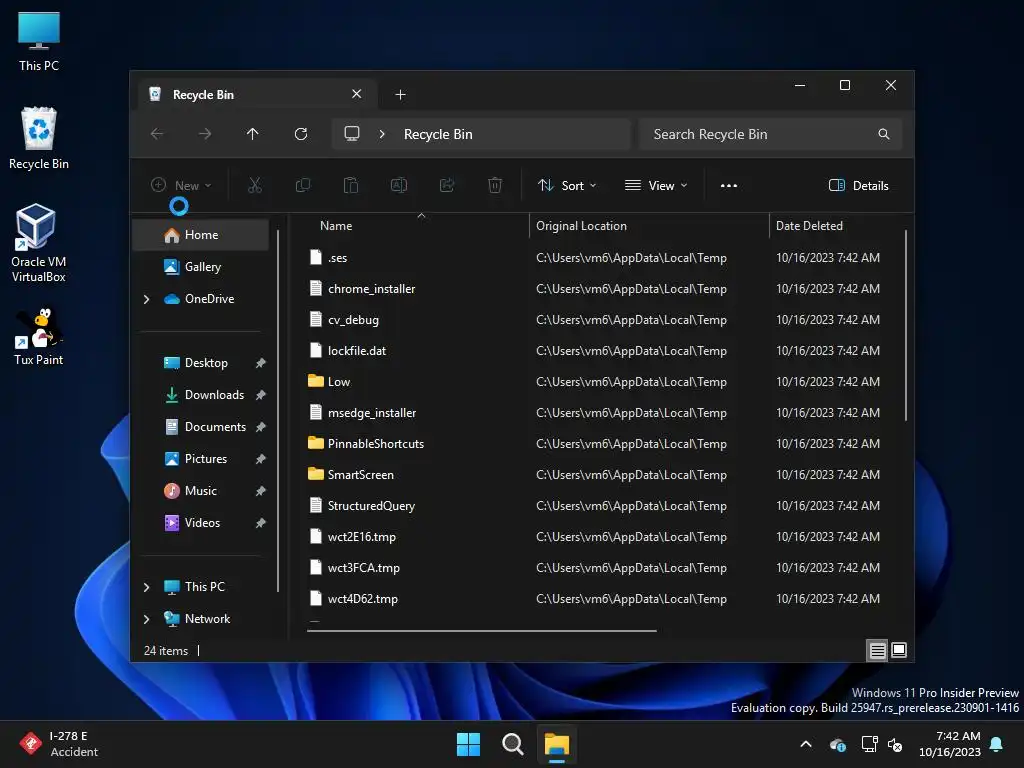Click the Back navigation arrow
This screenshot has width=1024, height=768.
157,134
